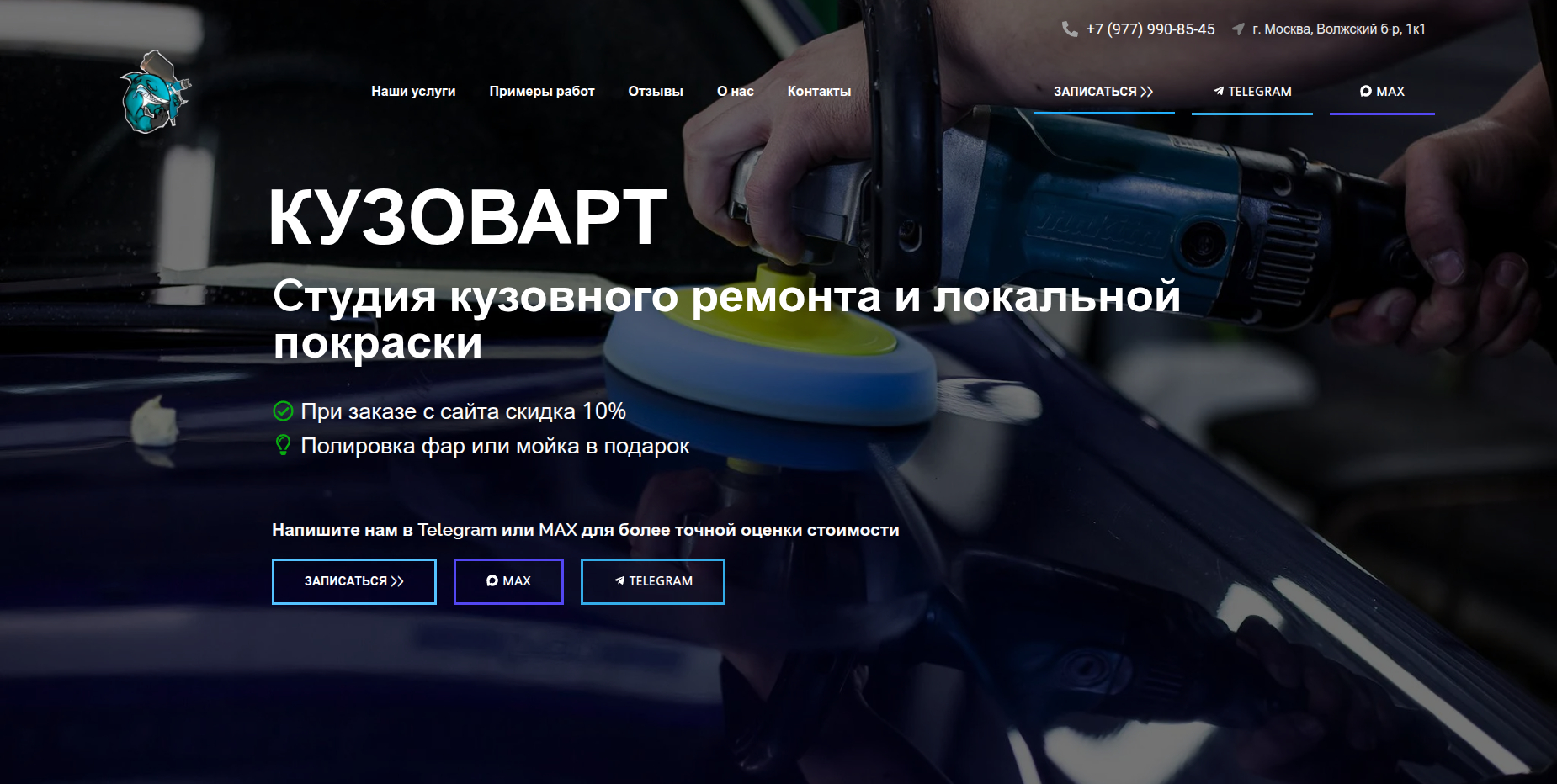Click the green lightbulb icon by the gift offer
This screenshot has height=784, width=1557.
coord(284,445)
